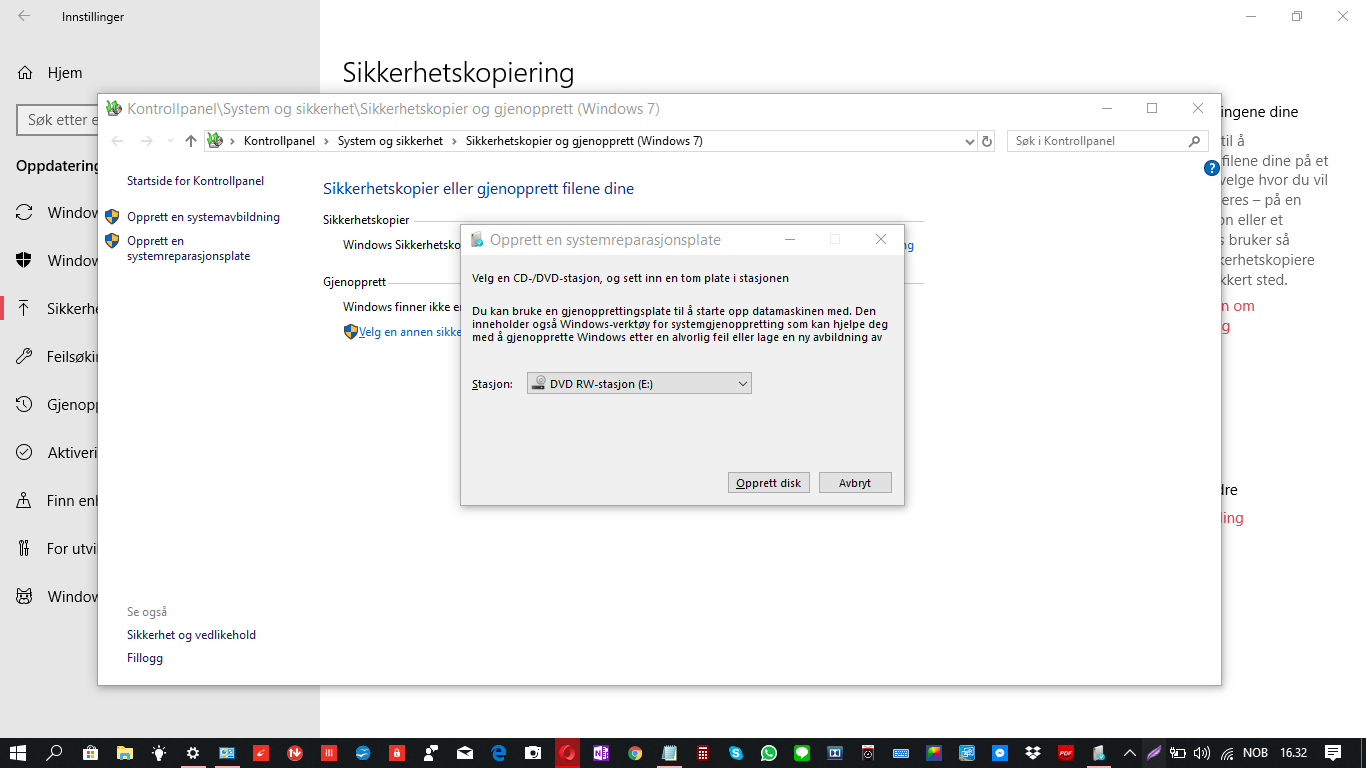Open the Stasjon DVD RW-stasjon dropdown

point(639,383)
